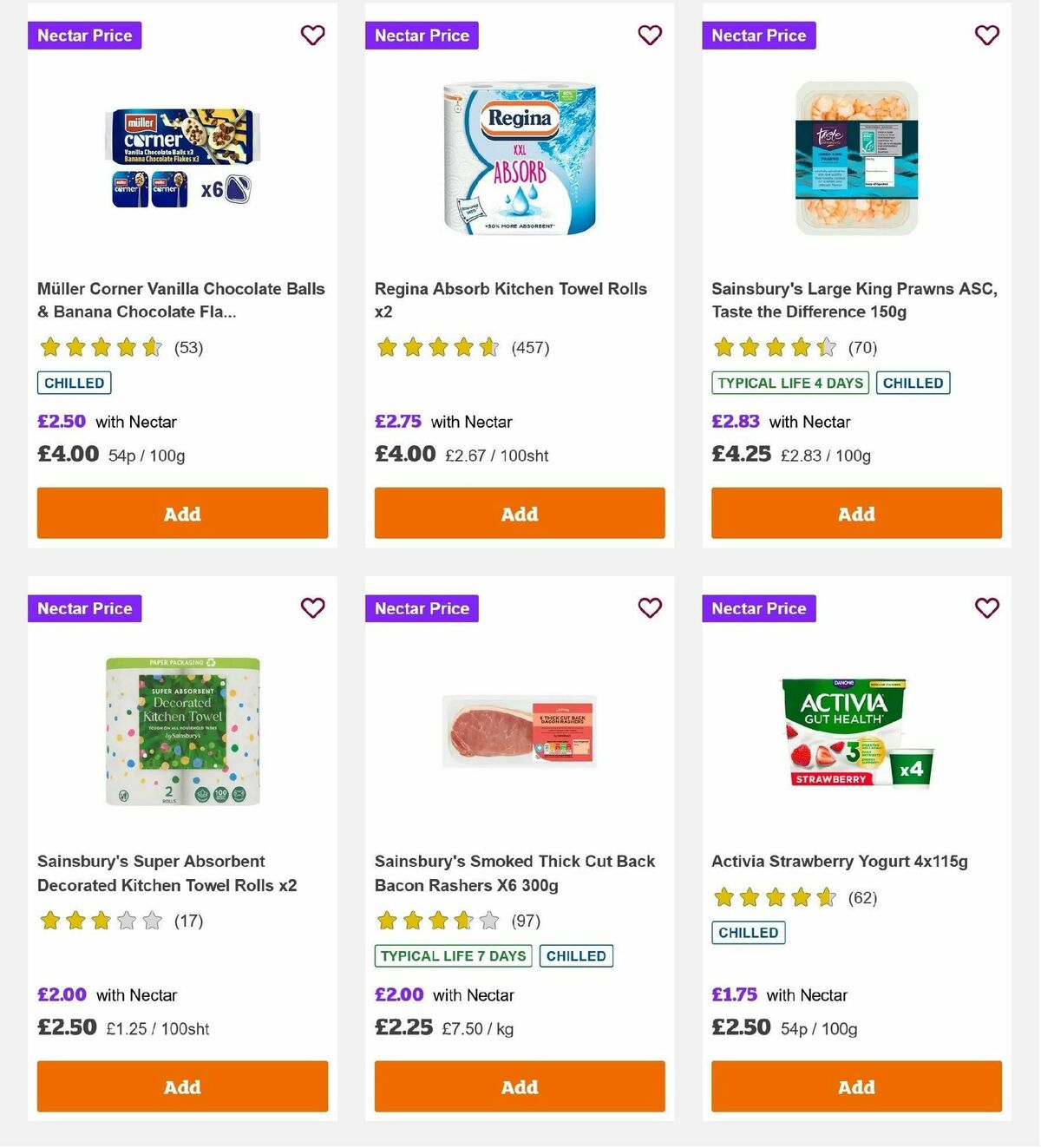Add the Smoked Thick Cut Bacon to basket
Screen dimensions: 1041x1148
pos(519,1086)
